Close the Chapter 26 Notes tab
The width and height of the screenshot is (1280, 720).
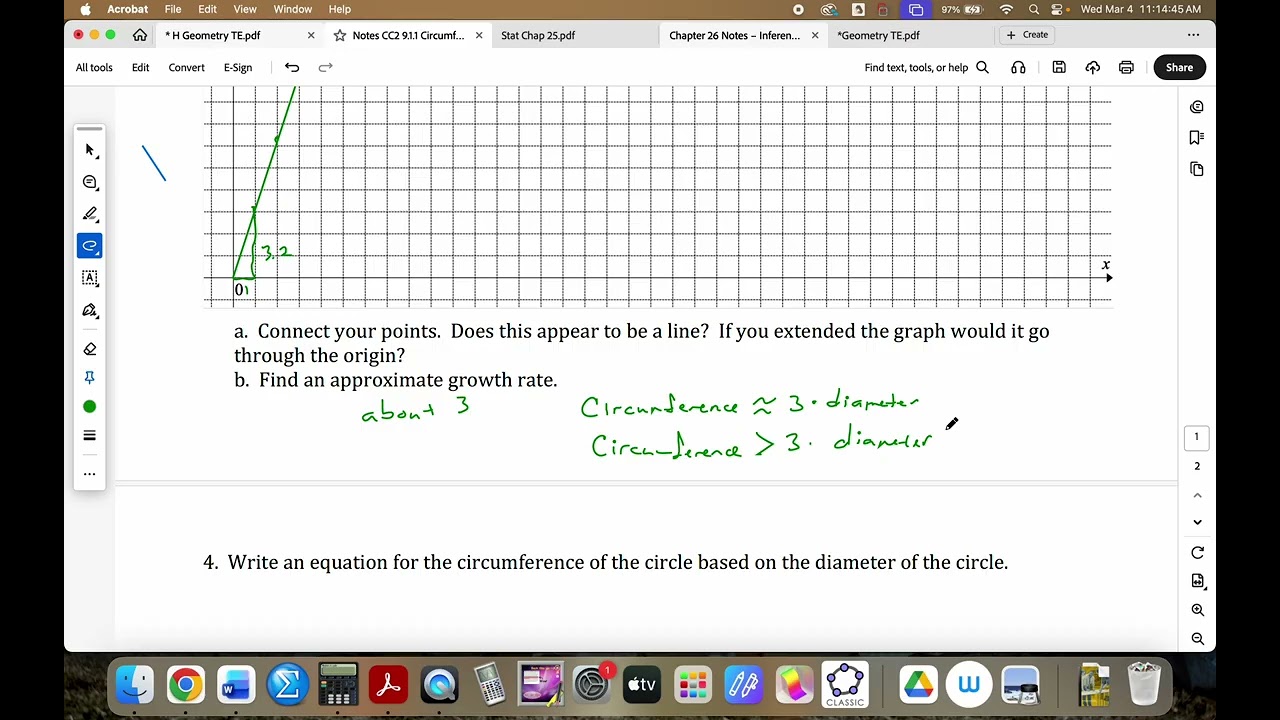[x=815, y=35]
